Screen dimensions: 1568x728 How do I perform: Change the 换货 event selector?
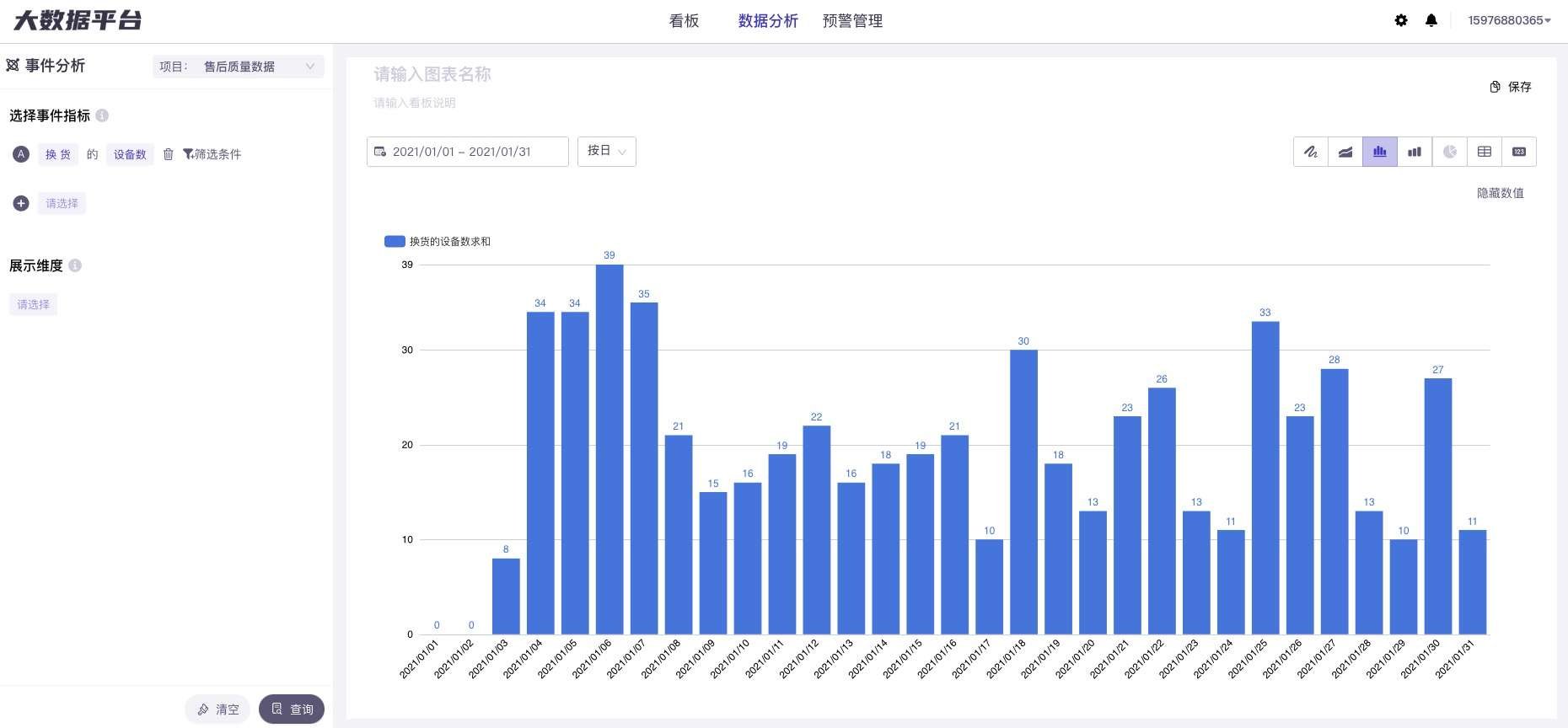tap(58, 154)
